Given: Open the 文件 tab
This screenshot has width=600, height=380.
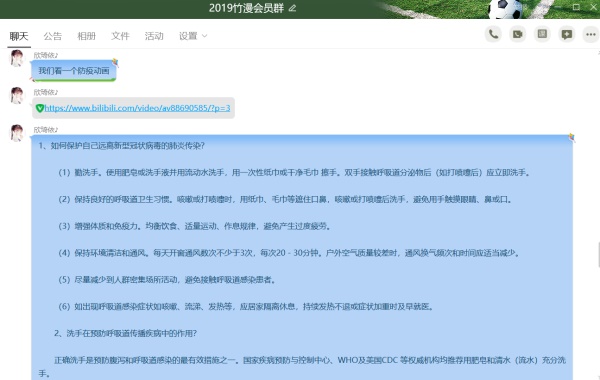Looking at the screenshot, I should tap(120, 36).
